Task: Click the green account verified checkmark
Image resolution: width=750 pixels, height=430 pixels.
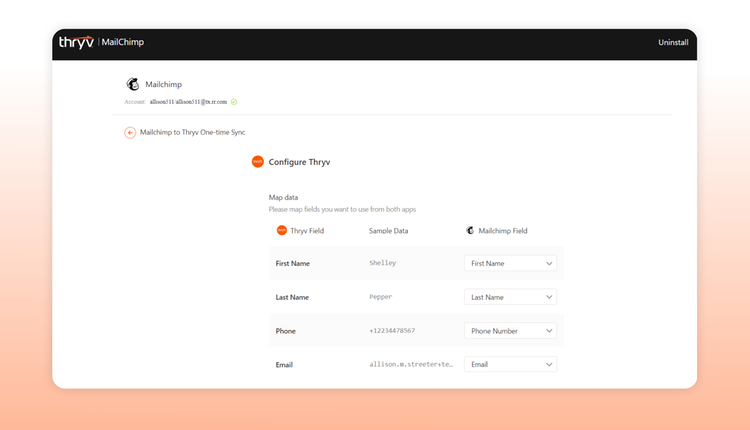Action: [x=234, y=102]
